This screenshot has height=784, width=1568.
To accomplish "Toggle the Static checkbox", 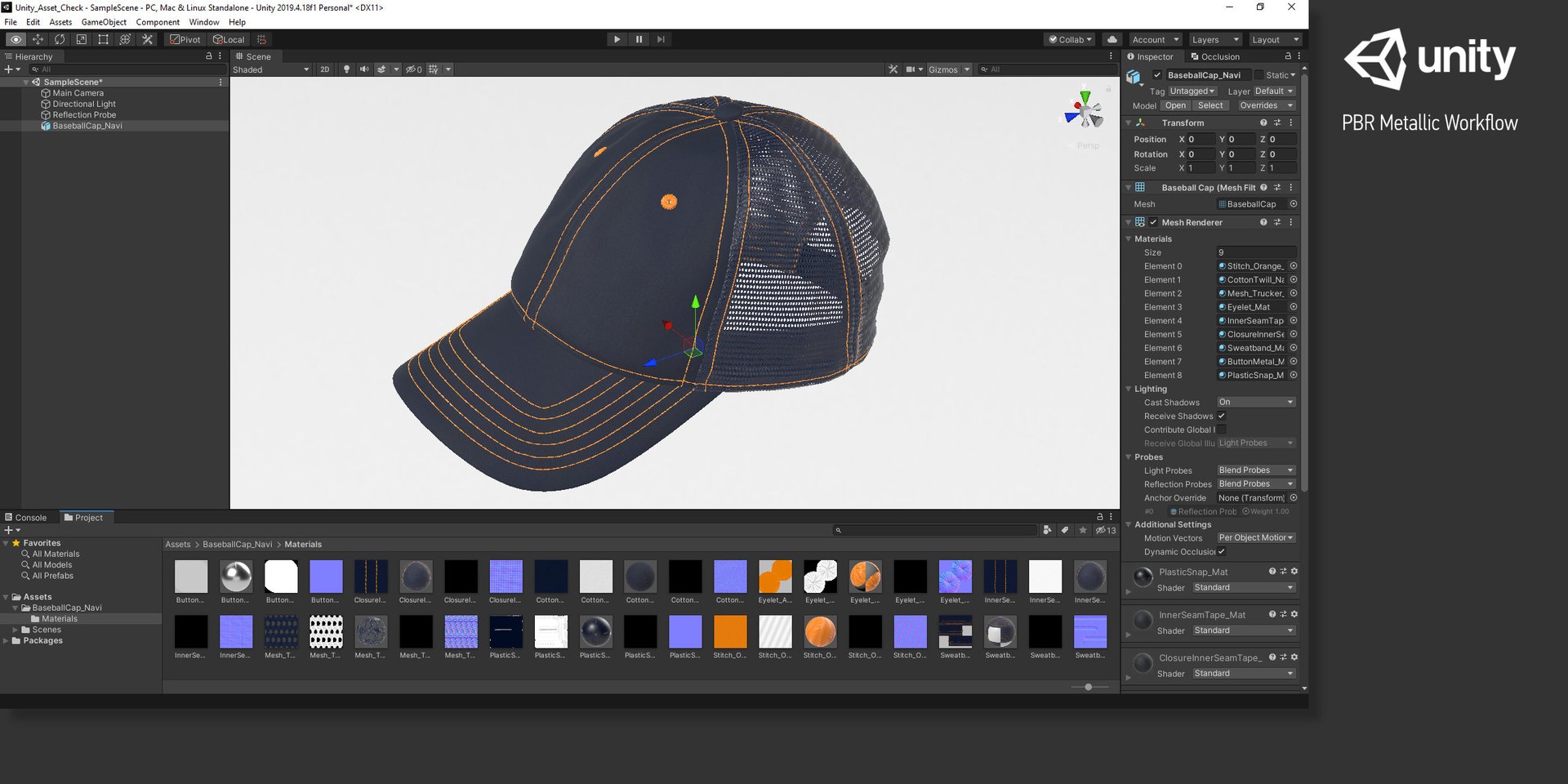I will tap(1258, 75).
